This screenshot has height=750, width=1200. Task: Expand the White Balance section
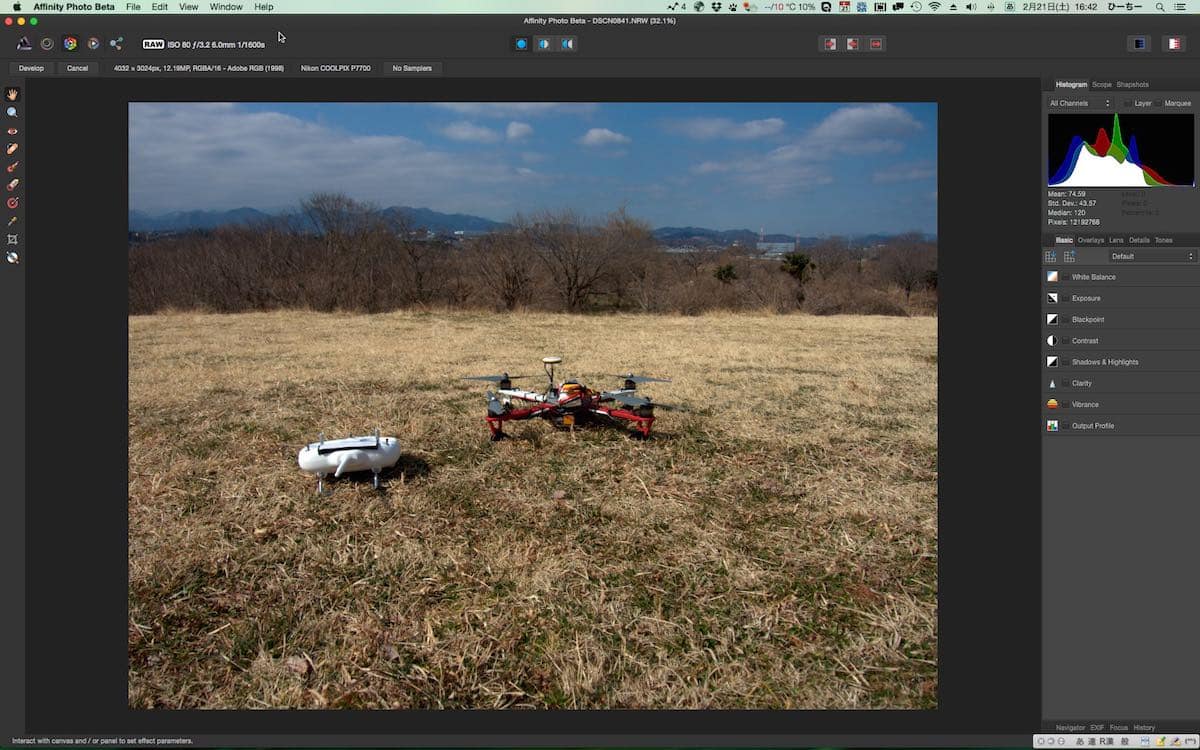pyautogui.click(x=1093, y=277)
